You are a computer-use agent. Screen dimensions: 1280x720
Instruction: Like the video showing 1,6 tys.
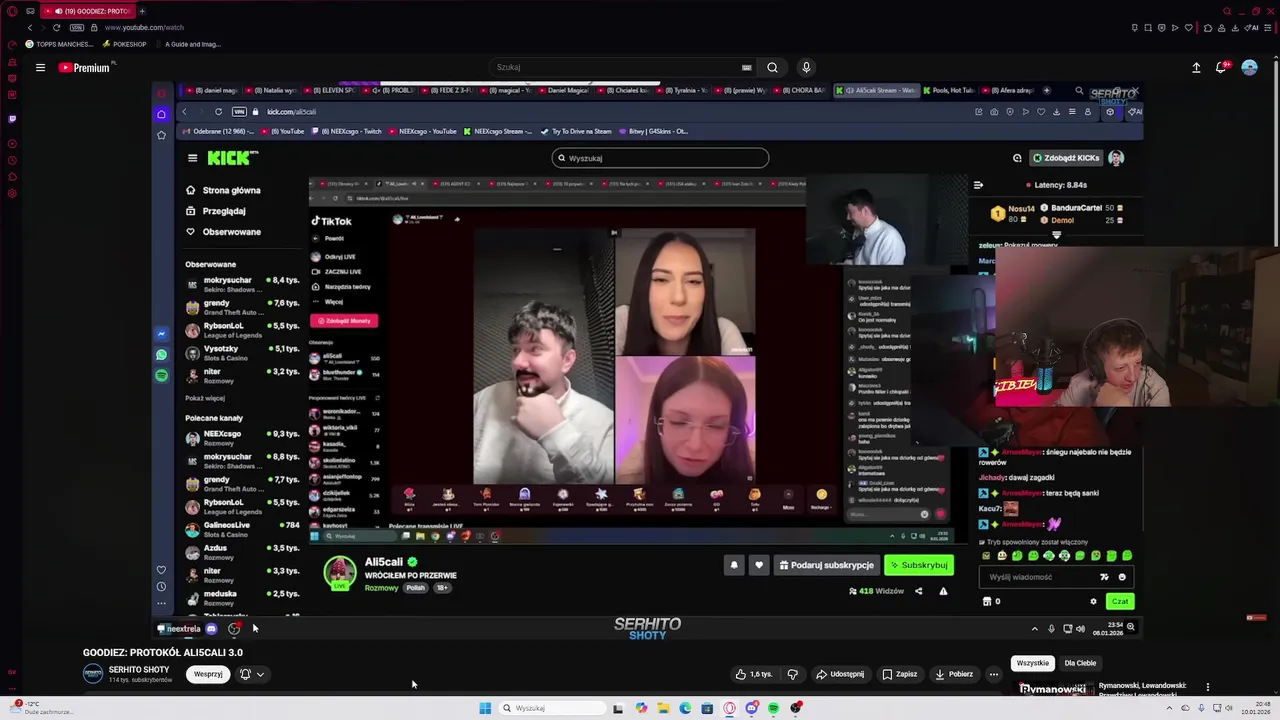pyautogui.click(x=754, y=674)
